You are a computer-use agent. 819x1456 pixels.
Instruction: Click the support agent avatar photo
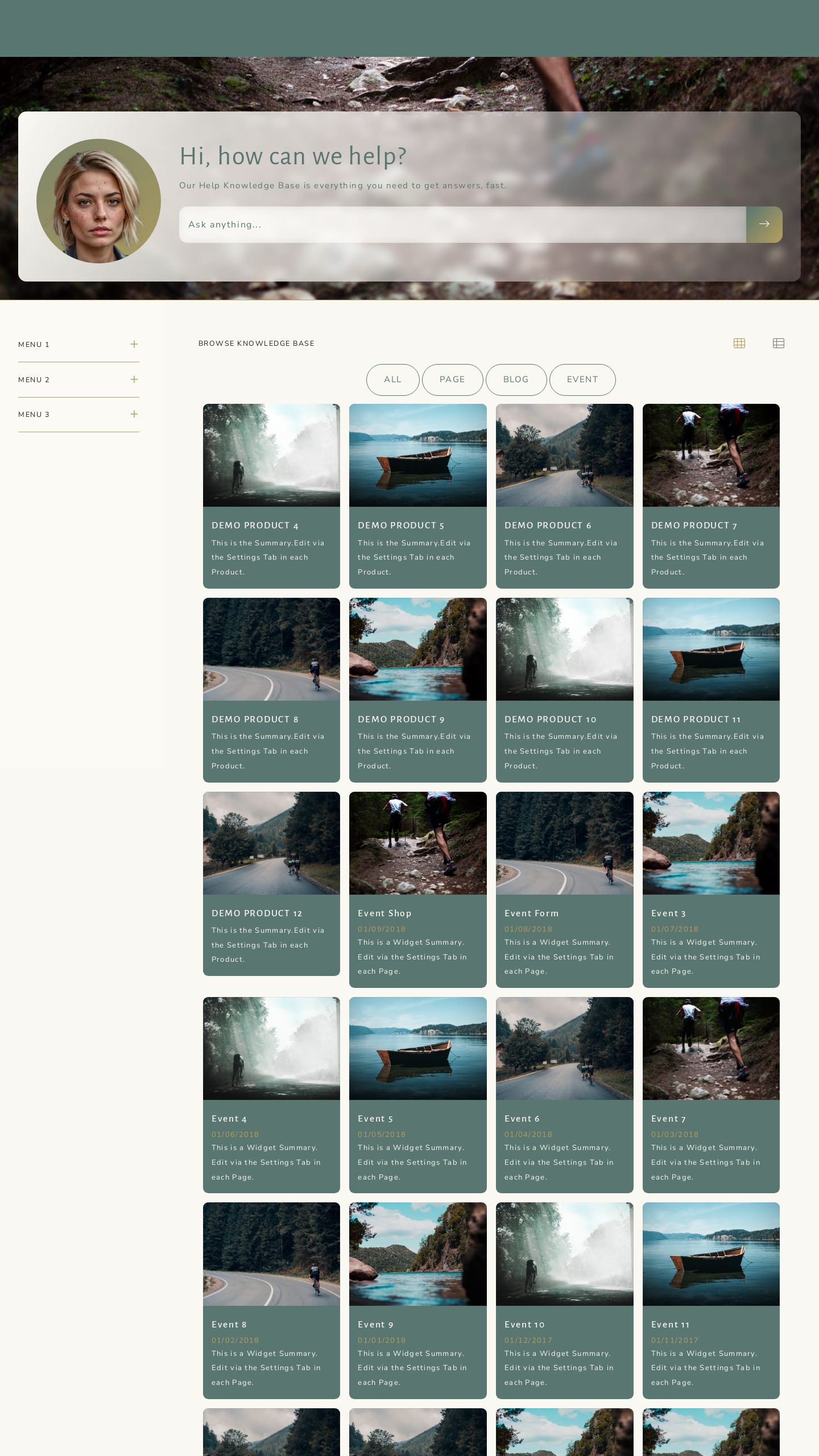click(98, 201)
